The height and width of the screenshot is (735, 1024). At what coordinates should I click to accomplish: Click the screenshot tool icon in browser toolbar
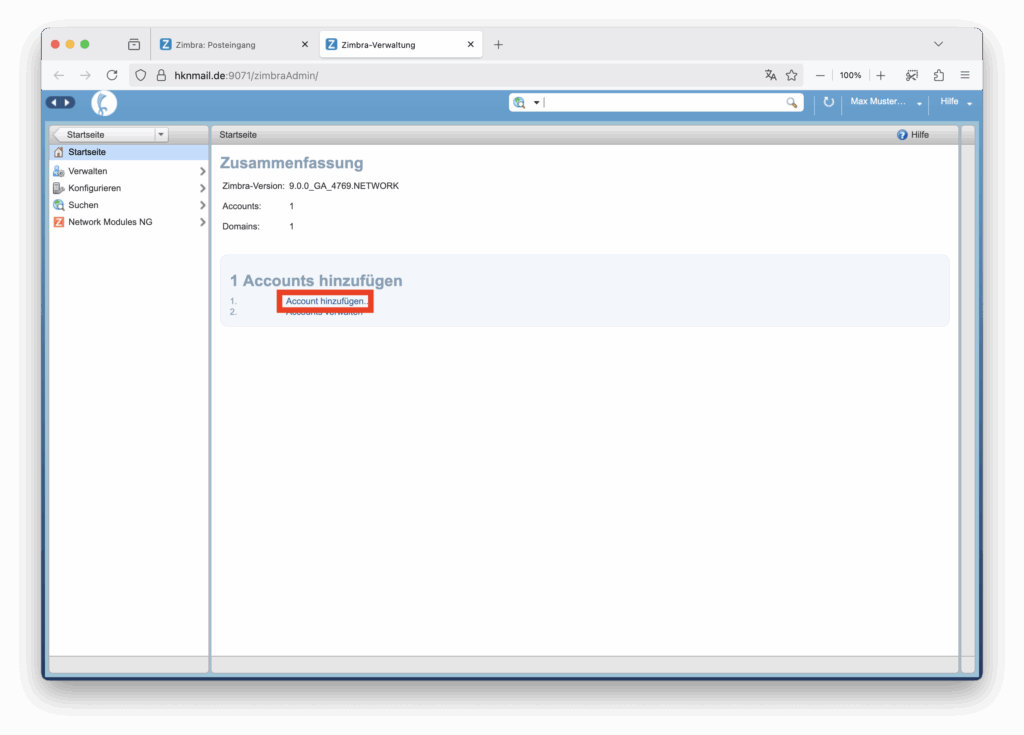tap(912, 75)
